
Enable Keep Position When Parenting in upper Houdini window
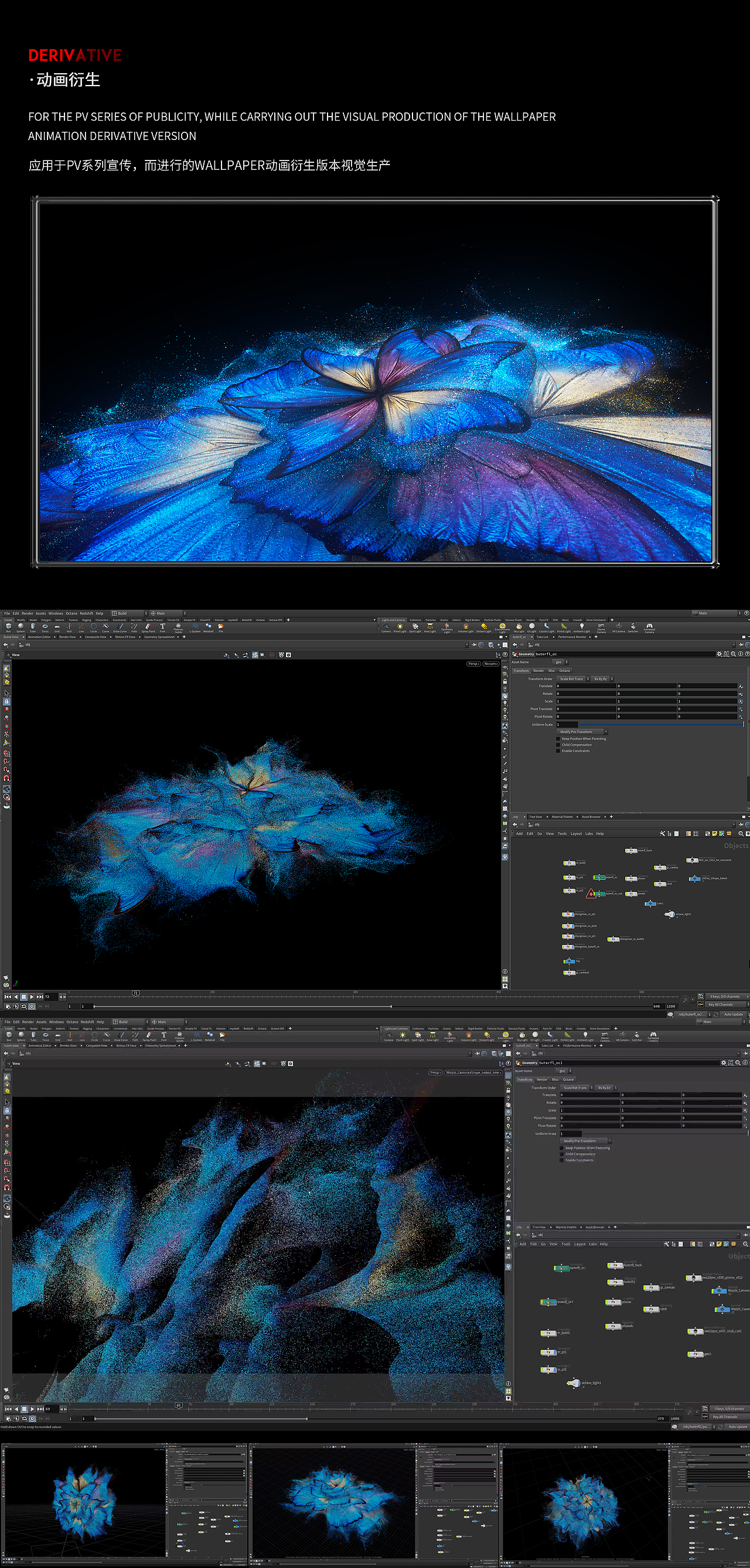(558, 739)
